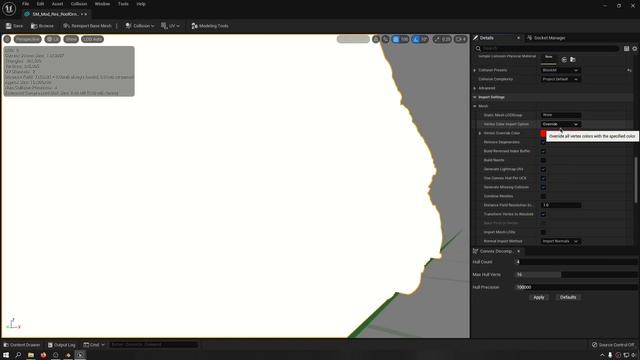640x360 pixels.
Task: Open Details panel settings gear
Action: coord(635,49)
